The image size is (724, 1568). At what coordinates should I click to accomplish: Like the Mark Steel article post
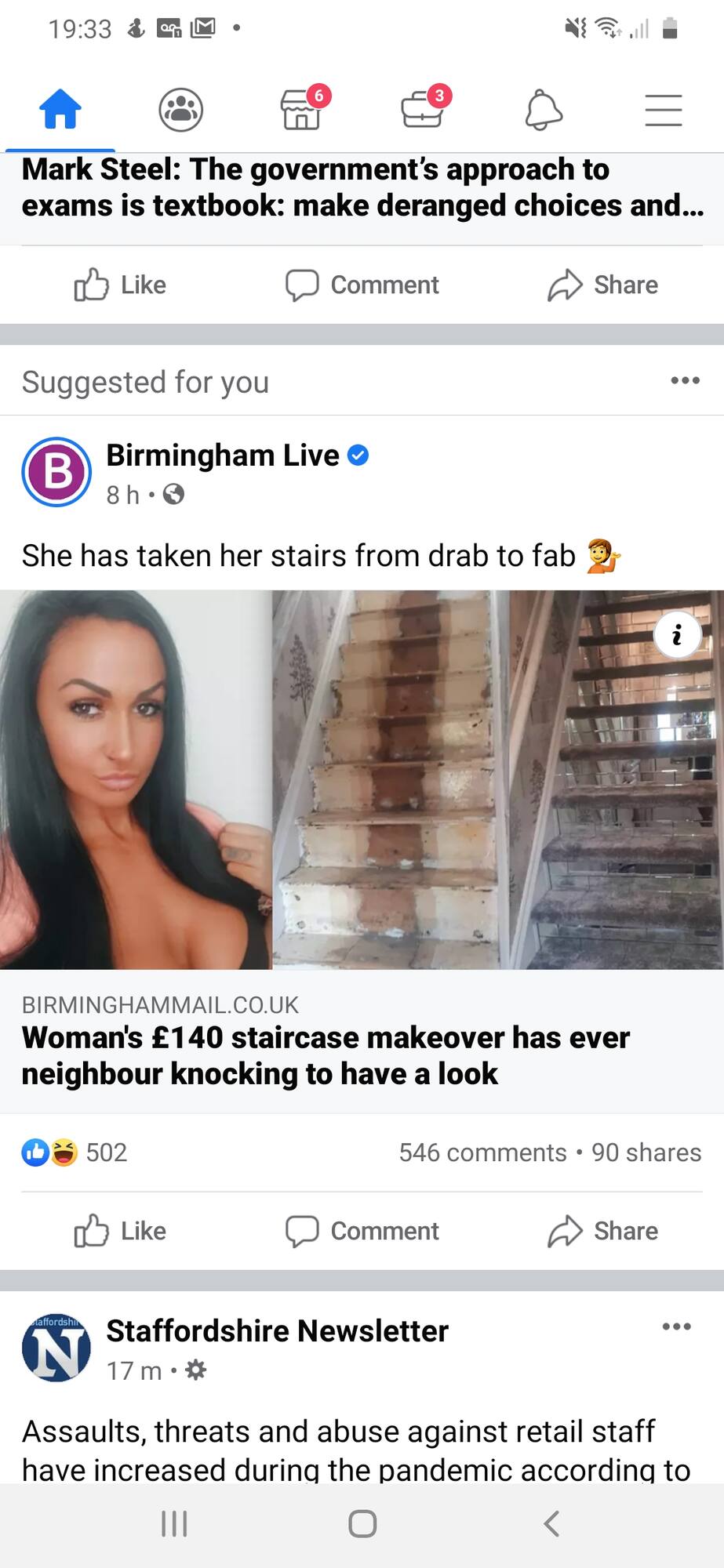pos(120,285)
